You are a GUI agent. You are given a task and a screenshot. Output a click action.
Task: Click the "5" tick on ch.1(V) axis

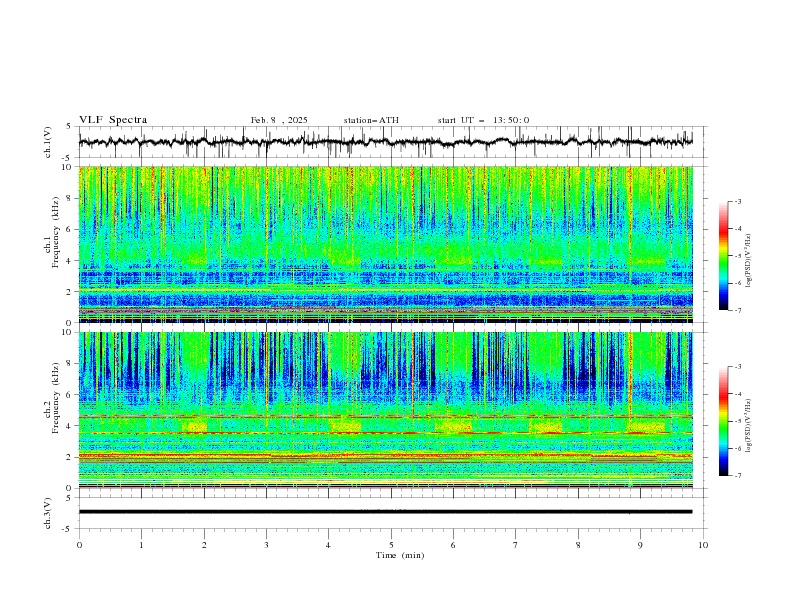coord(69,127)
